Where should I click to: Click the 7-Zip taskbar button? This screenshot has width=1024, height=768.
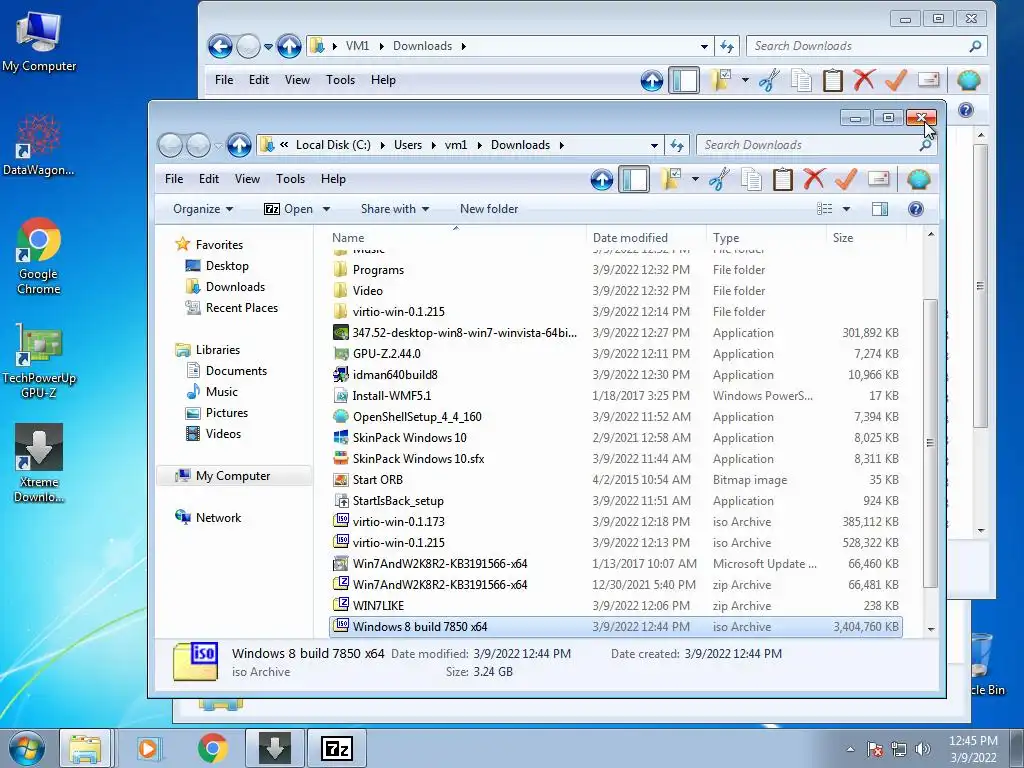coord(337,748)
